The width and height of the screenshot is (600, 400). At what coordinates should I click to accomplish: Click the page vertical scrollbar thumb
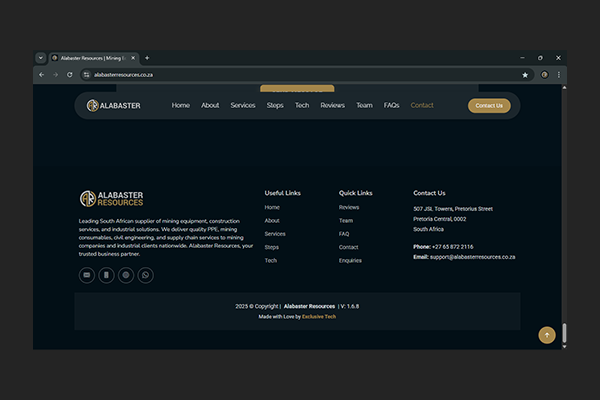(564, 333)
